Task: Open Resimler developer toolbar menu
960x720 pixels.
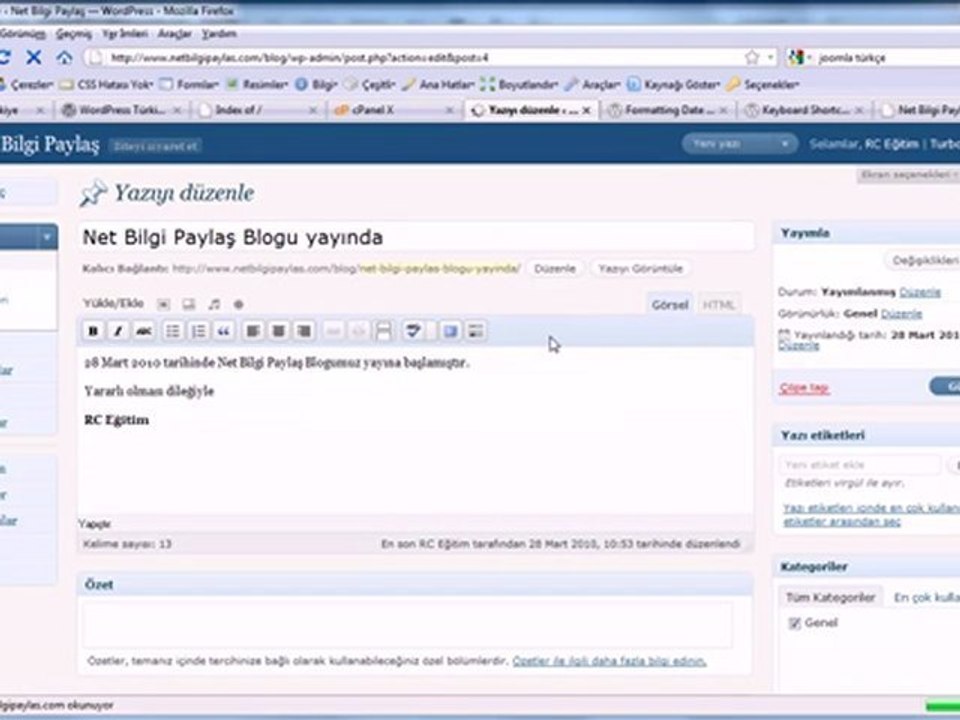Action: click(257, 84)
